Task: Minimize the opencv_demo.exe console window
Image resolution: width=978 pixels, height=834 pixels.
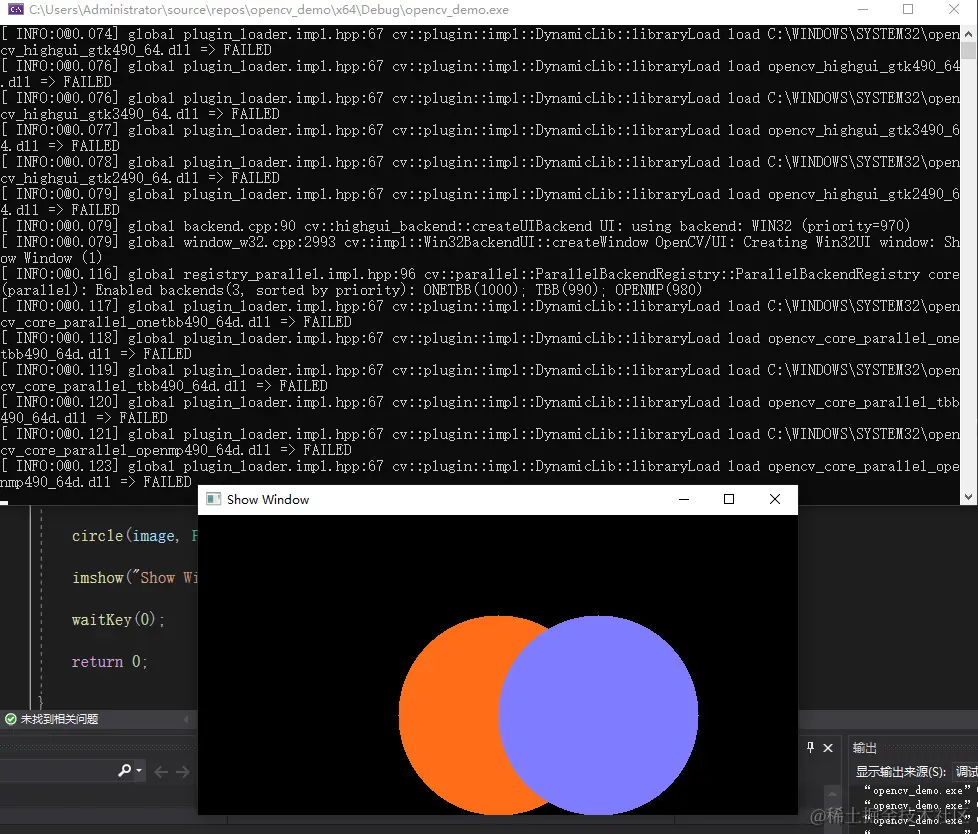Action: coord(863,9)
